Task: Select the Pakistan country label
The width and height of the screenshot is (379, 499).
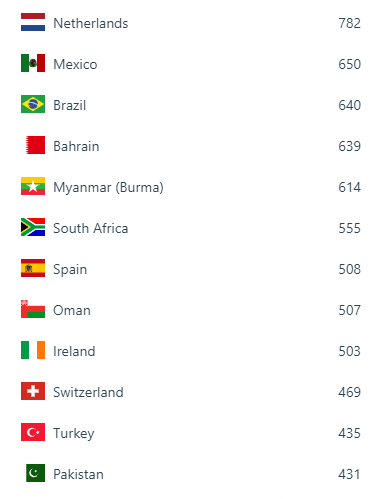Action: click(x=78, y=474)
